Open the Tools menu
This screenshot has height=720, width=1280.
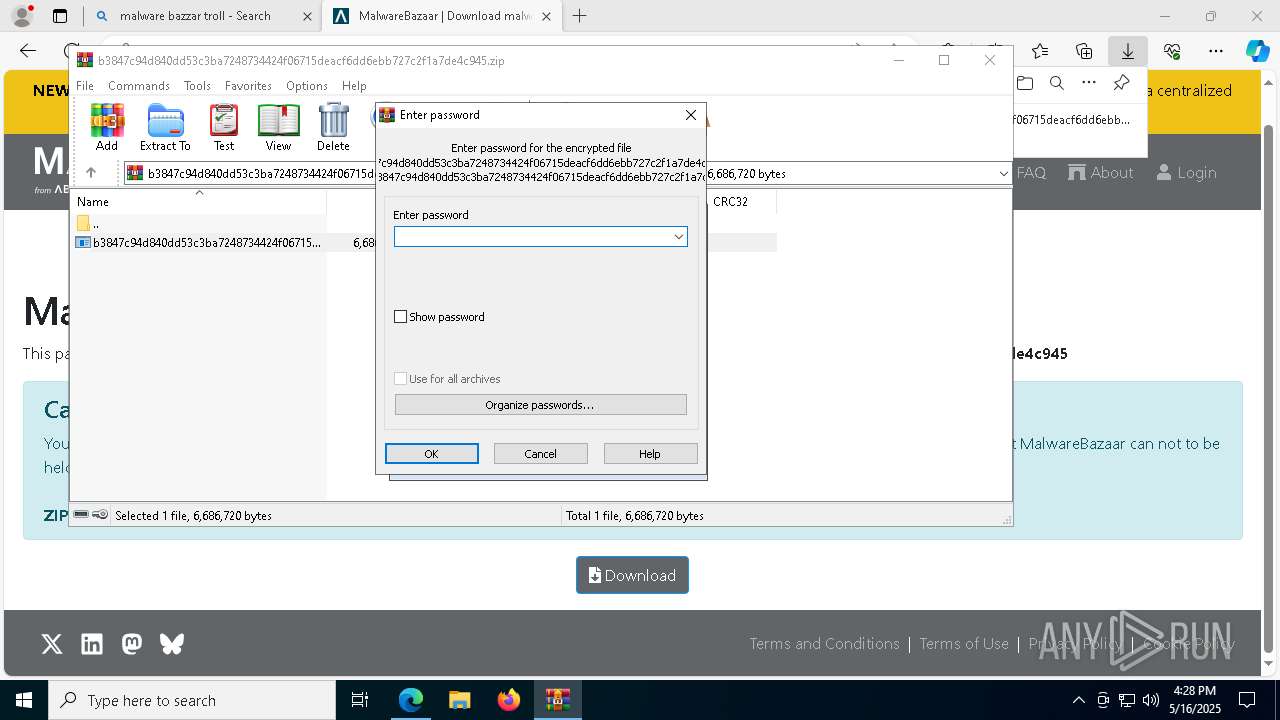[197, 86]
